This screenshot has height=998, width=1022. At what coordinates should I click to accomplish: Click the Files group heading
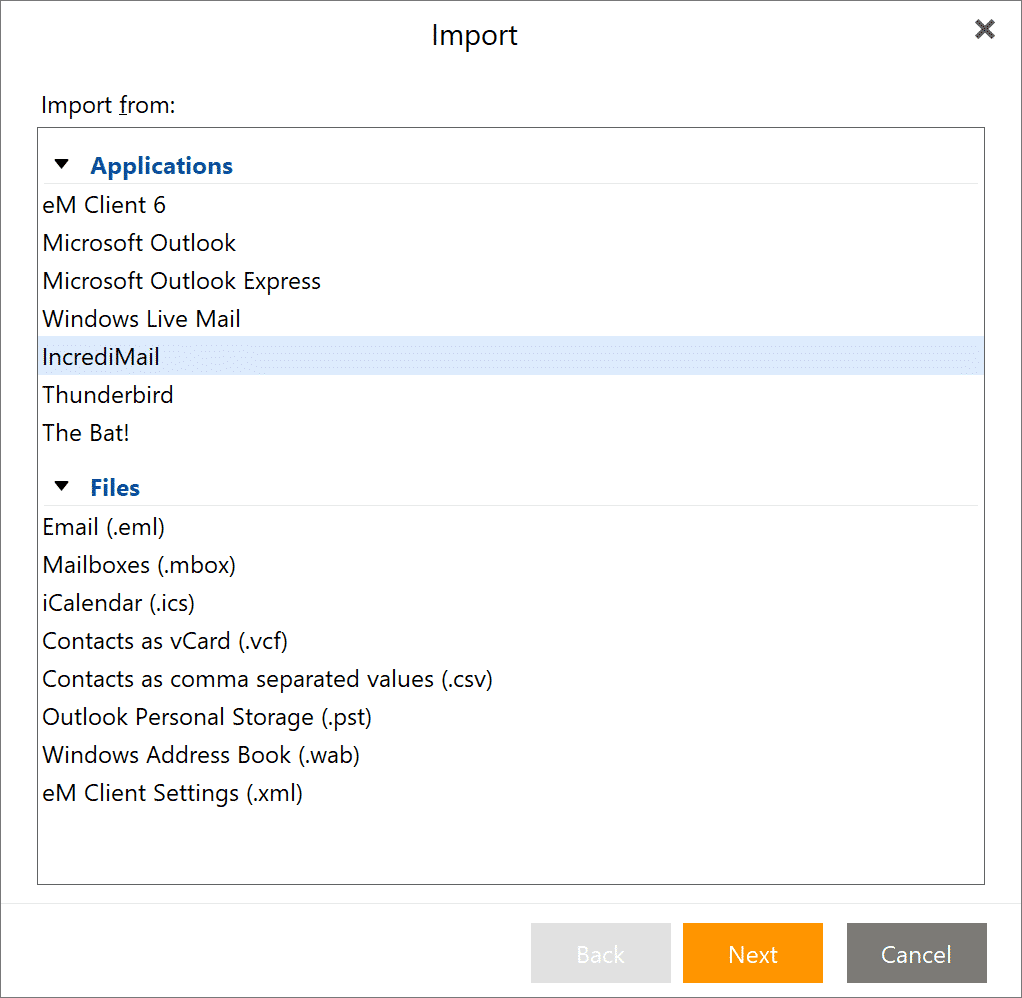pyautogui.click(x=115, y=488)
